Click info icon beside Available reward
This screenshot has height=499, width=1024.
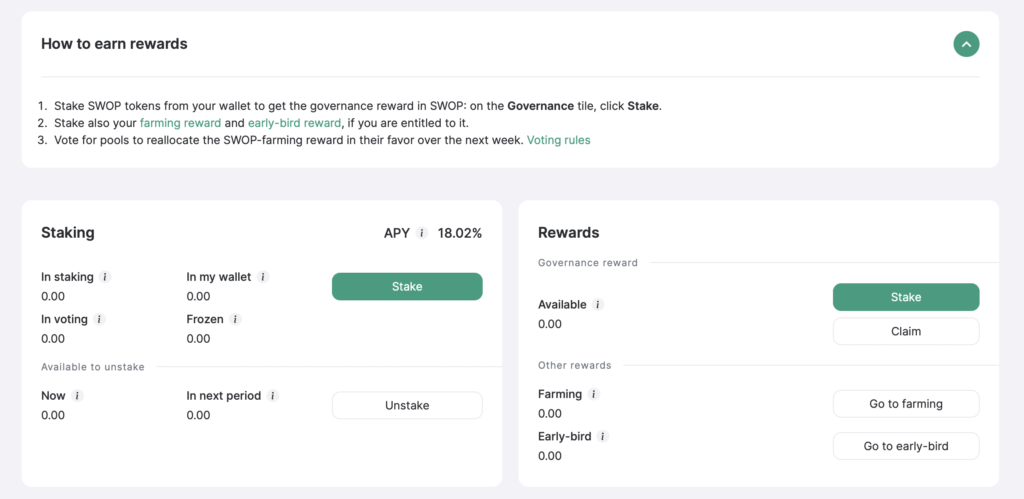pyautogui.click(x=598, y=304)
